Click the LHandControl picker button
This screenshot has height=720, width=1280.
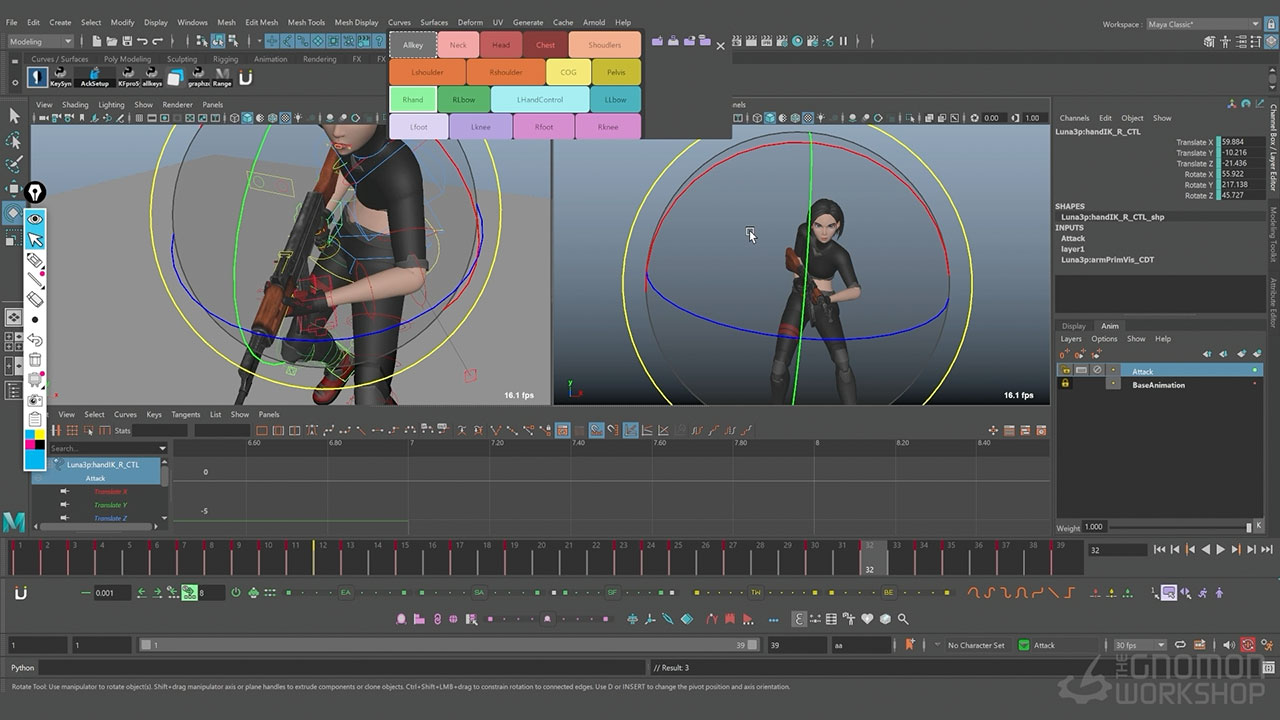tap(539, 100)
